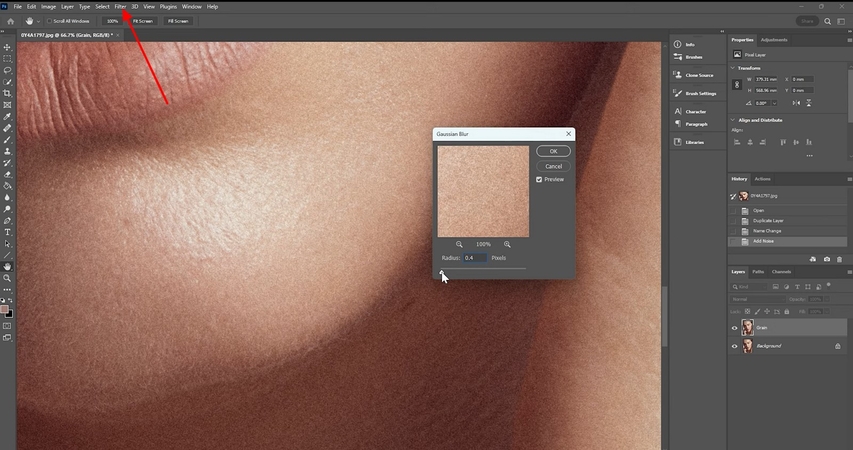Collapse the Align and Distribute section

733,120
